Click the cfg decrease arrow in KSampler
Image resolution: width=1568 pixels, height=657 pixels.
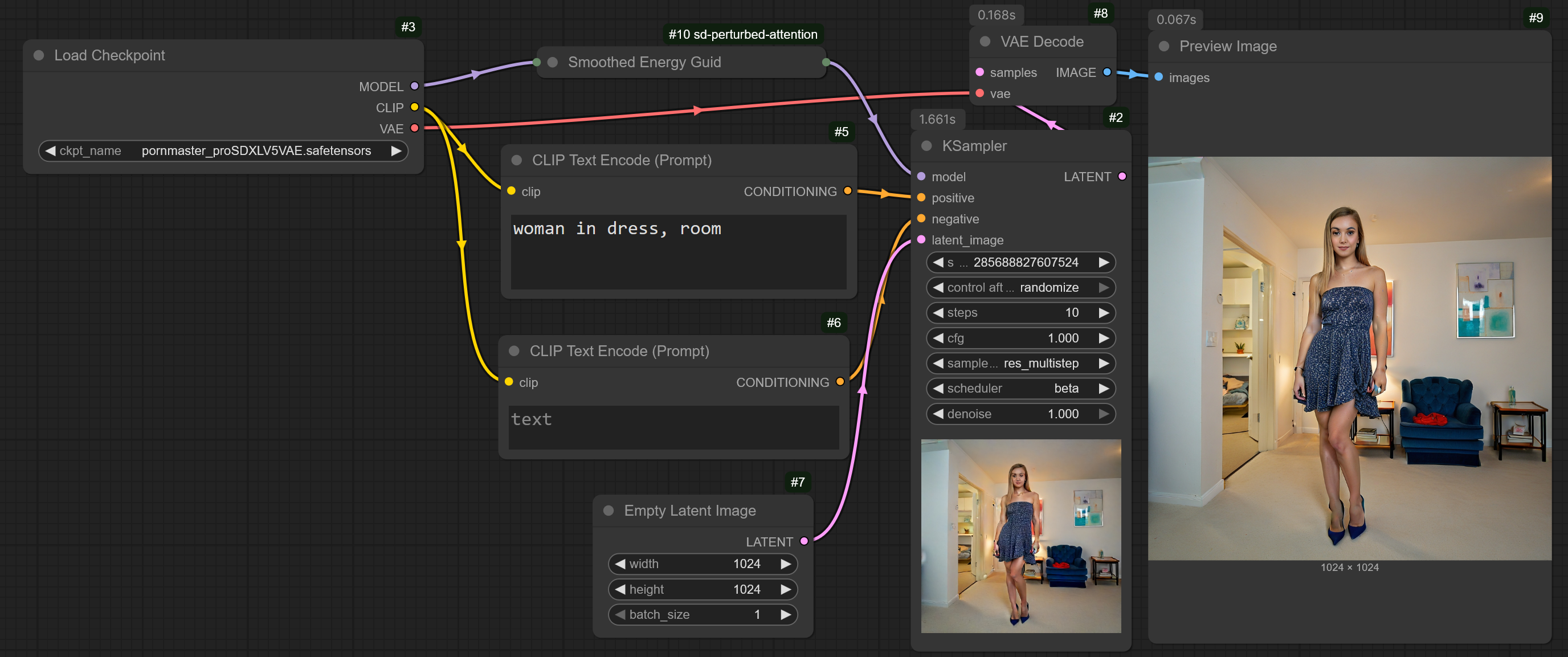pos(938,338)
